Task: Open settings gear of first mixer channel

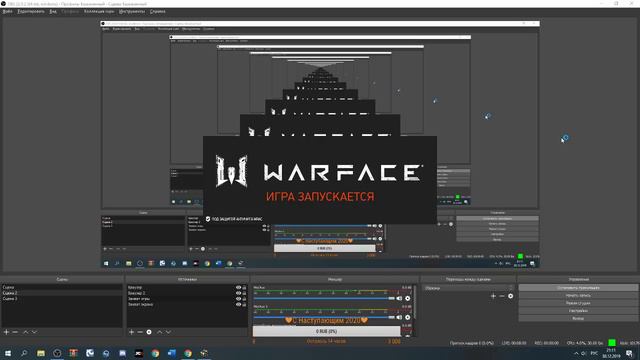Action: [407, 298]
